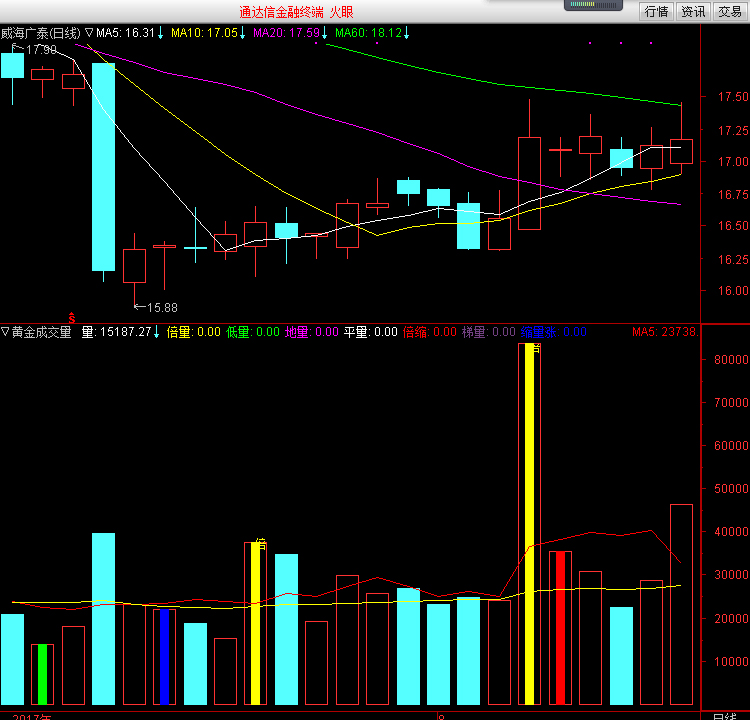Select the solid red volume bar
The image size is (750, 720).
tap(560, 628)
